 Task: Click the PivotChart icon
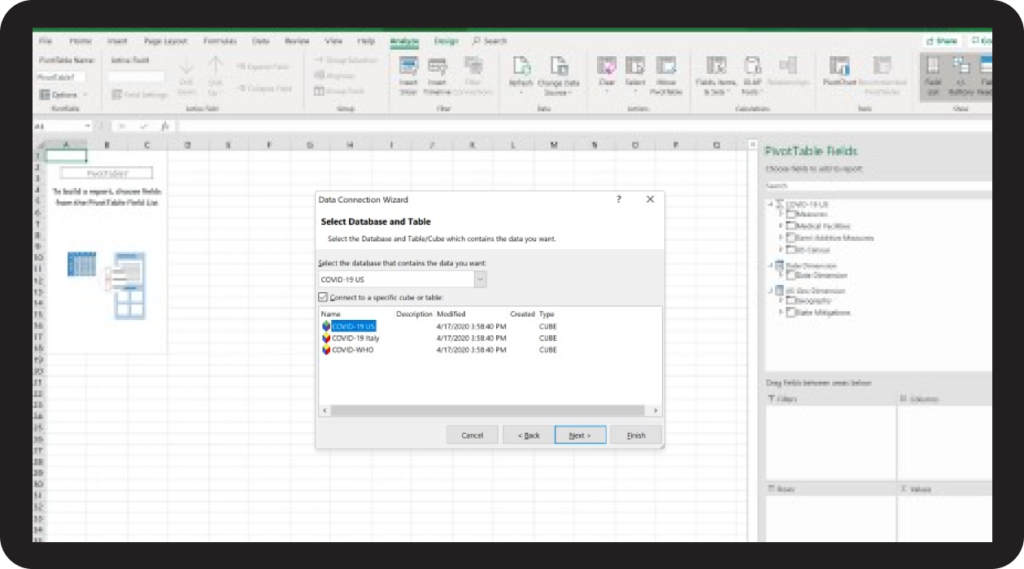(x=839, y=67)
